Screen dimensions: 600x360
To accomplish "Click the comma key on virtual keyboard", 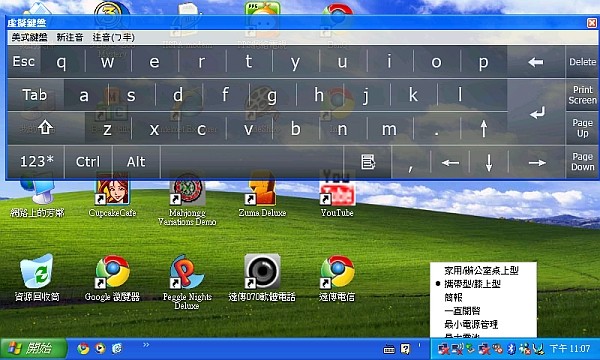I will coord(411,163).
